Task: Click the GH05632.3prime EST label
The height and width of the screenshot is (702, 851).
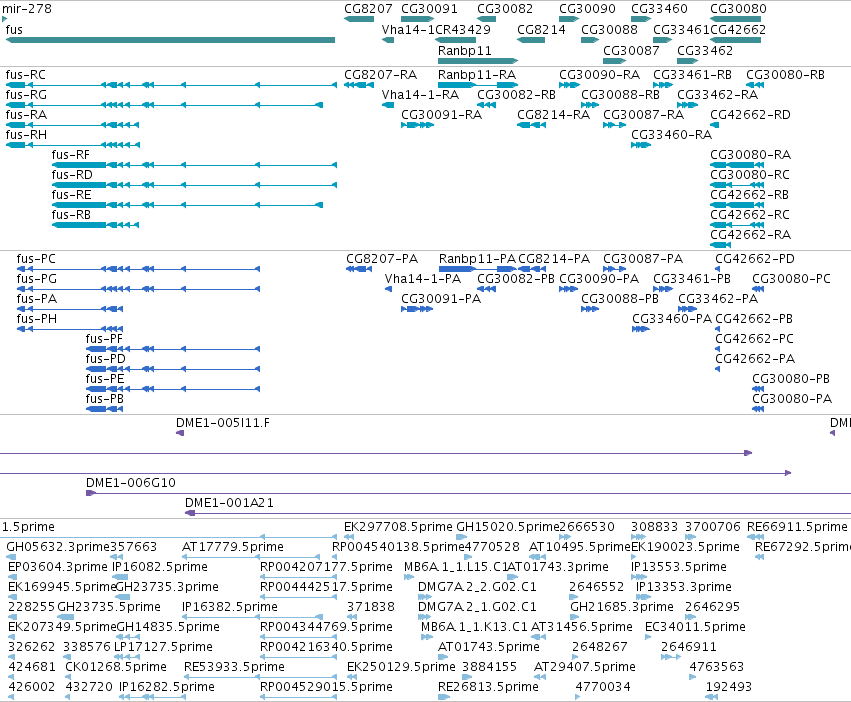Action: pos(58,547)
